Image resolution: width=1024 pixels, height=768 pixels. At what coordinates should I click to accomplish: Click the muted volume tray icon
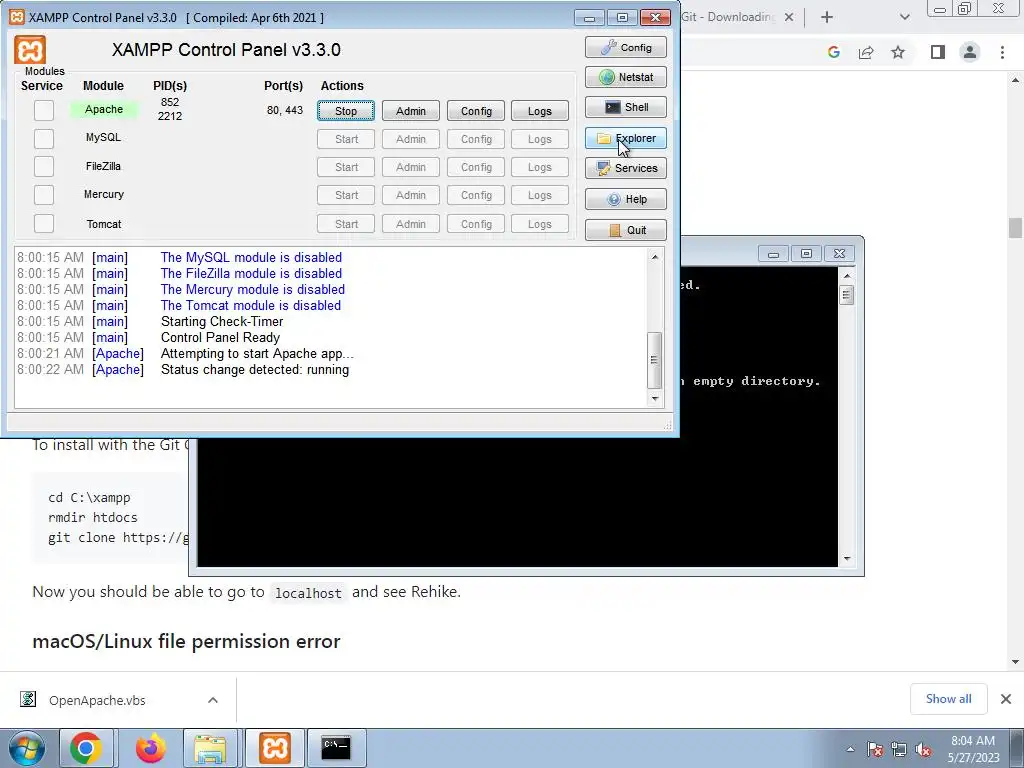923,749
